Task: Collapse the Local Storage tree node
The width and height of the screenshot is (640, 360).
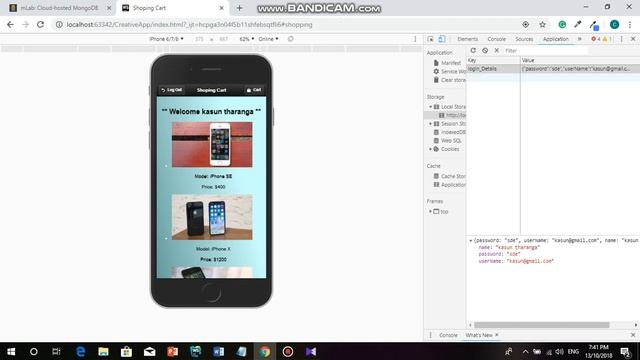Action: 430,107
